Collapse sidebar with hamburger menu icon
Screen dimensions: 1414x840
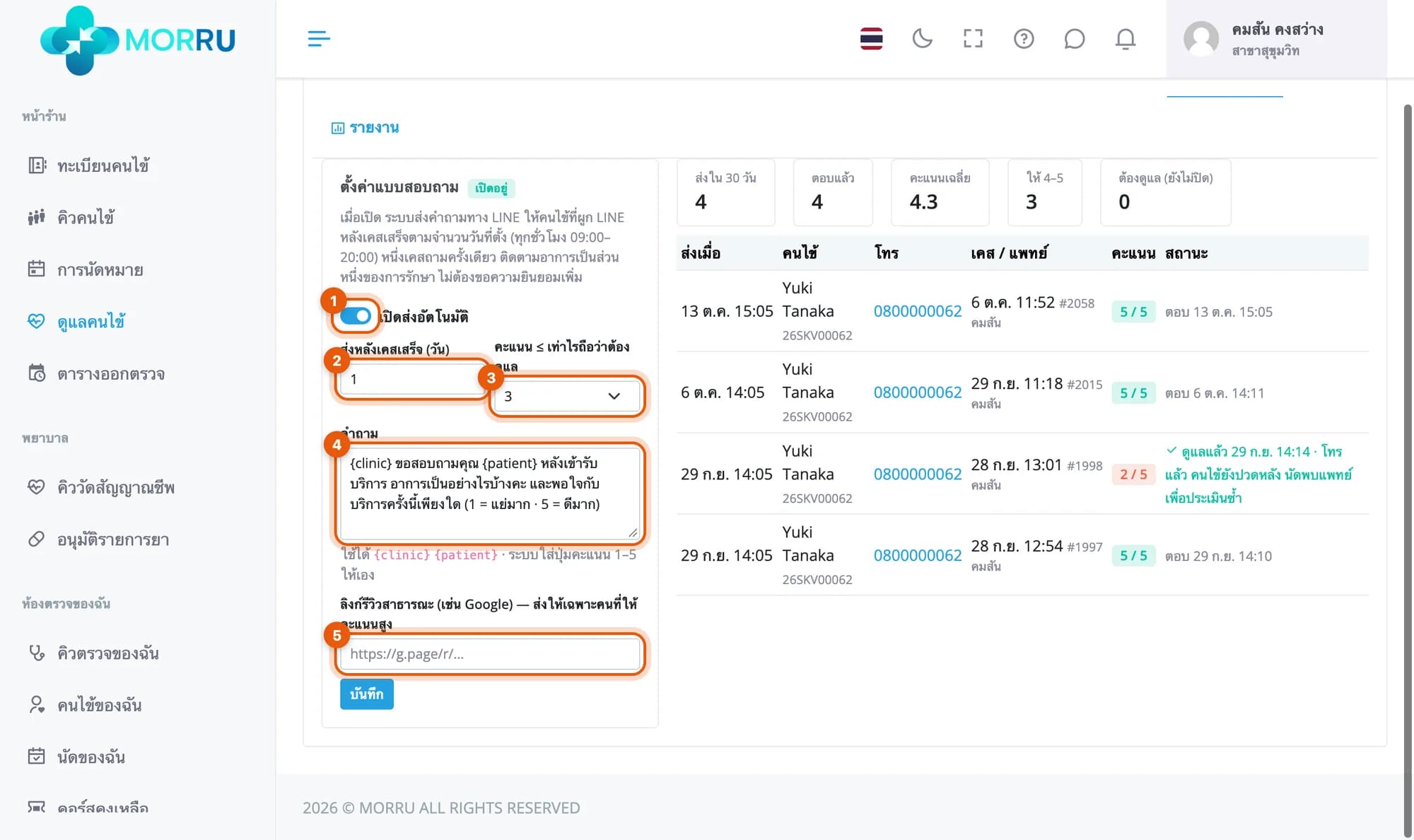(319, 38)
